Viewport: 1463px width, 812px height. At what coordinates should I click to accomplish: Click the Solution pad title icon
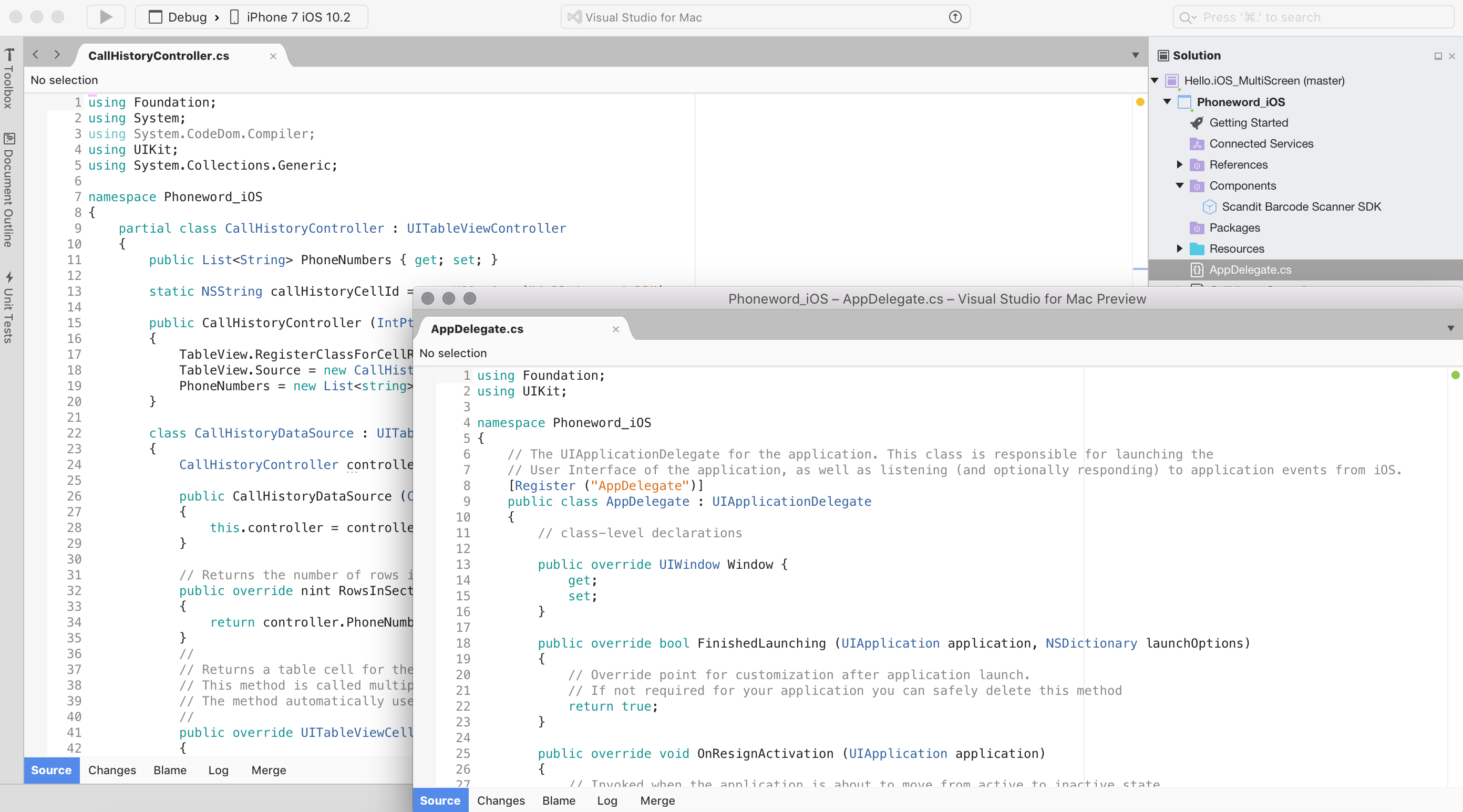click(1163, 55)
